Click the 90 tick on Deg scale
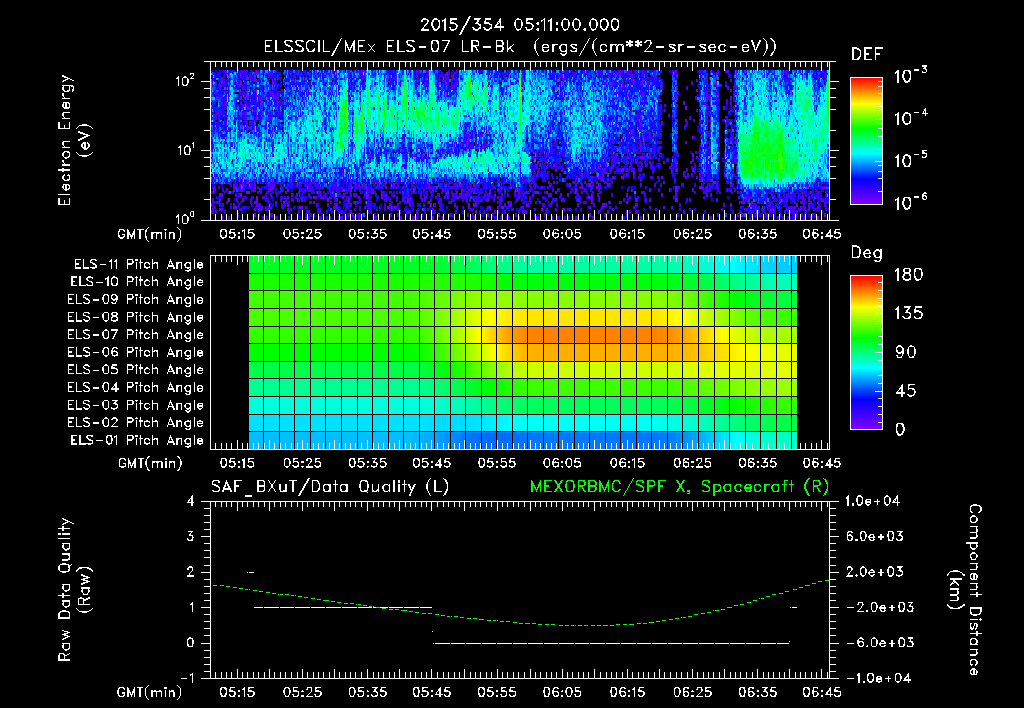The height and width of the screenshot is (708, 1024). (x=905, y=352)
